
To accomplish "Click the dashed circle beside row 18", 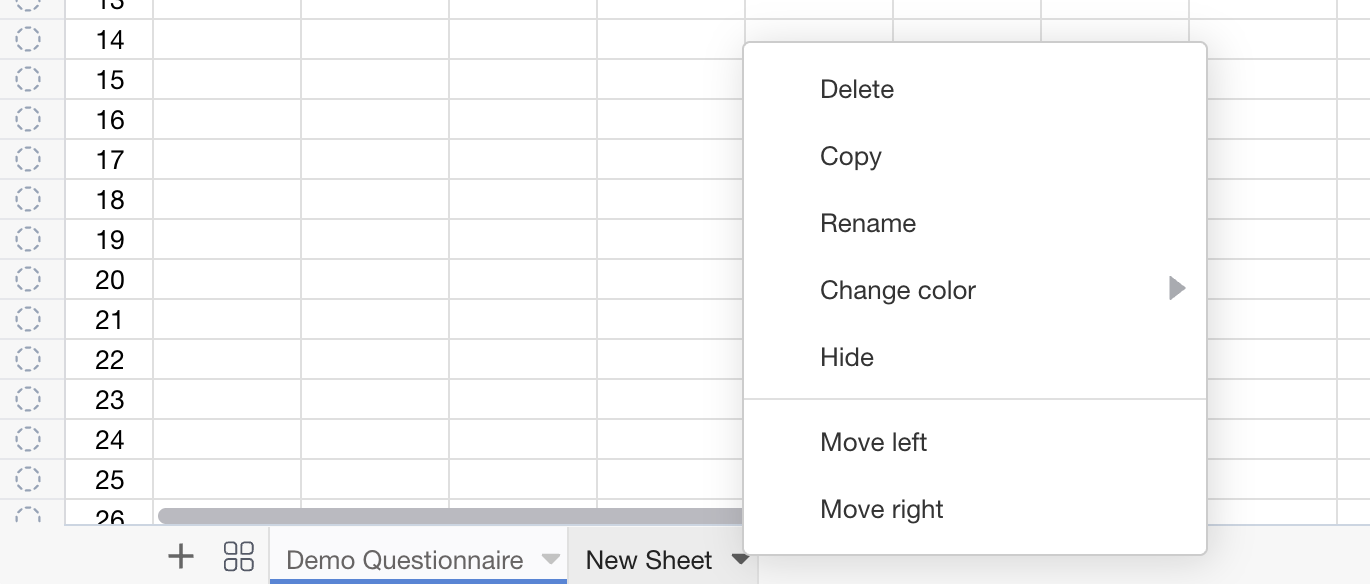I will tap(28, 200).
